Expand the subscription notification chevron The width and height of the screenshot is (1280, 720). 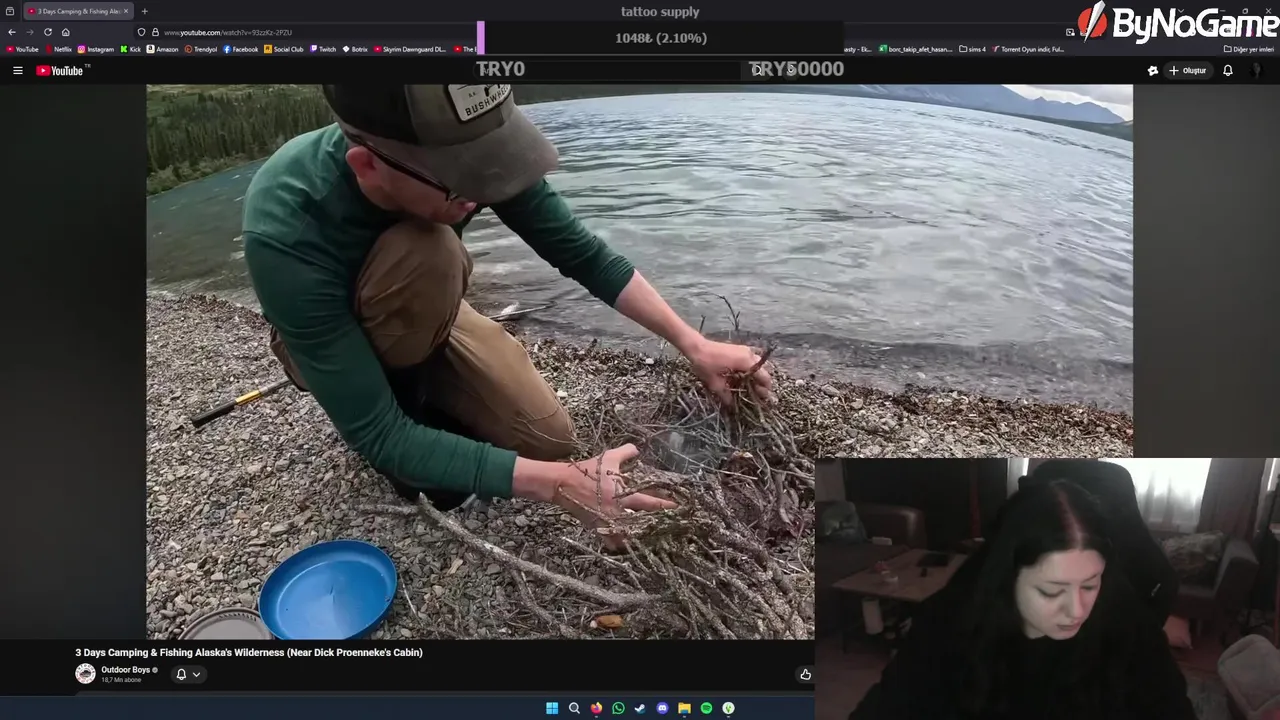[x=196, y=674]
